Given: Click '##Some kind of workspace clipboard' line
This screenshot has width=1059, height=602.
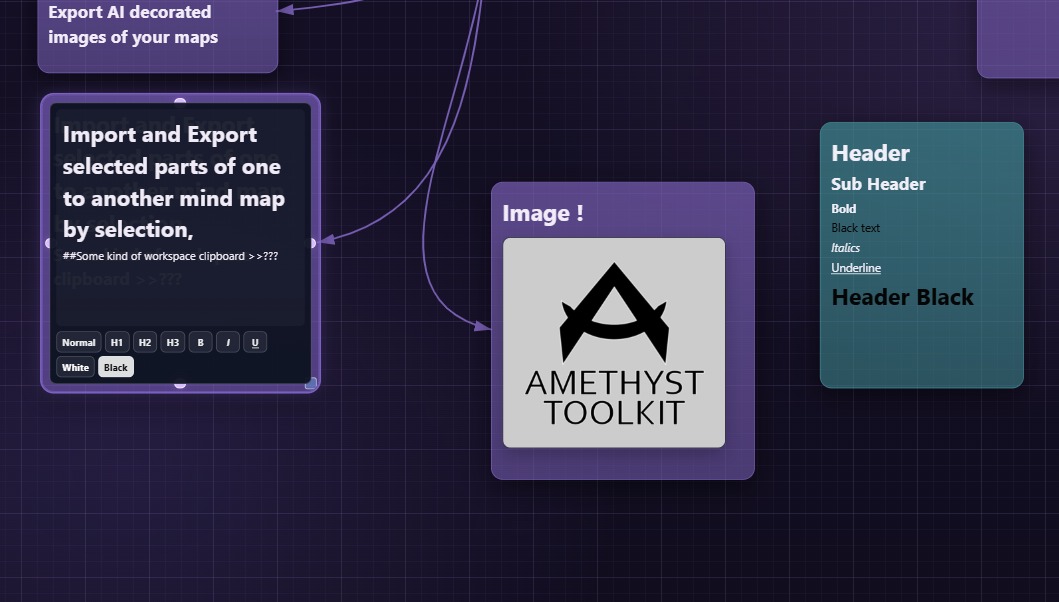Looking at the screenshot, I should point(170,256).
